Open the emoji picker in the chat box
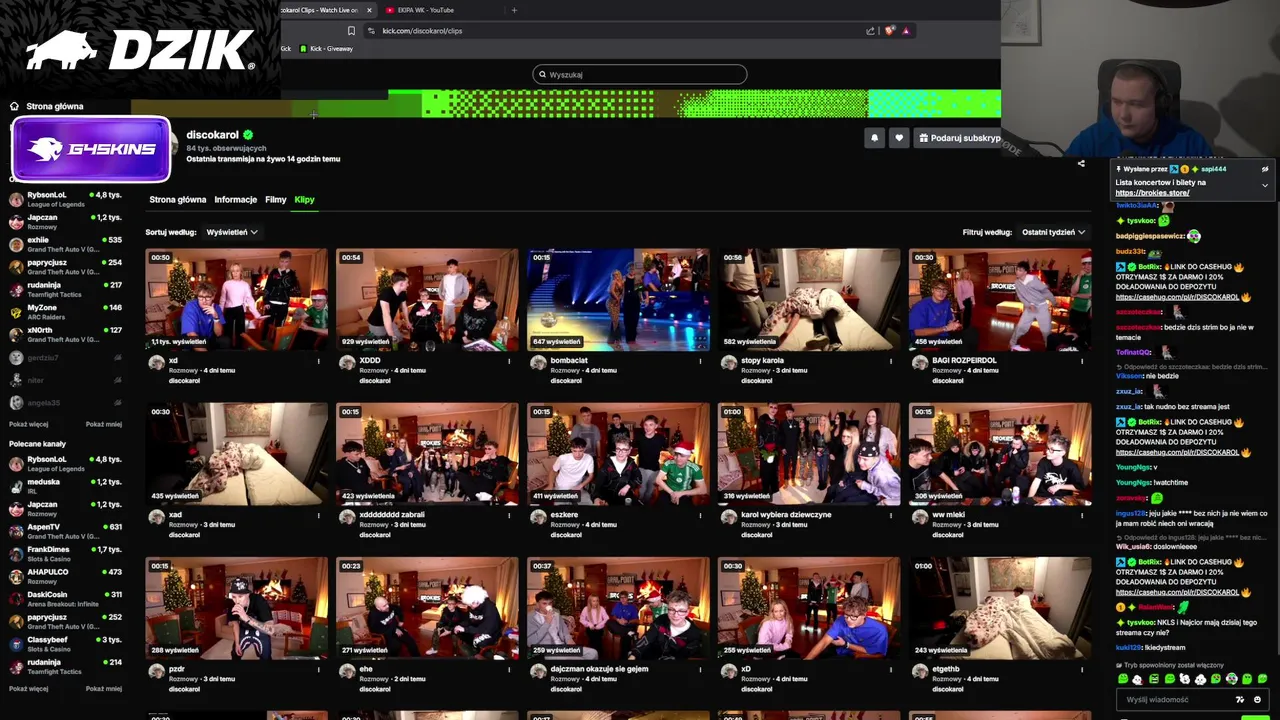Screen dimensions: 1280x720 (1257, 700)
